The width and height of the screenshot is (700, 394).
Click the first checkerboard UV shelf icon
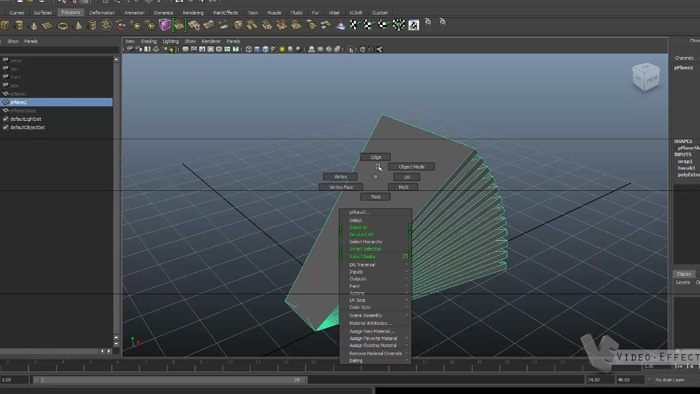click(355, 25)
